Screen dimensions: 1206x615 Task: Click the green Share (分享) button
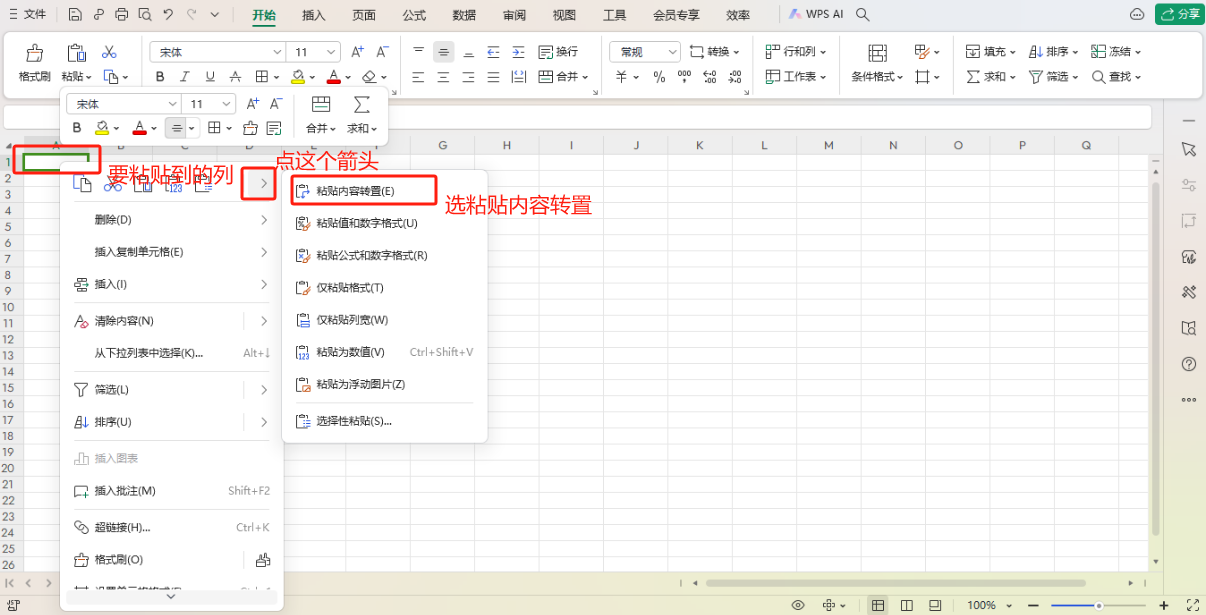[x=1179, y=14]
